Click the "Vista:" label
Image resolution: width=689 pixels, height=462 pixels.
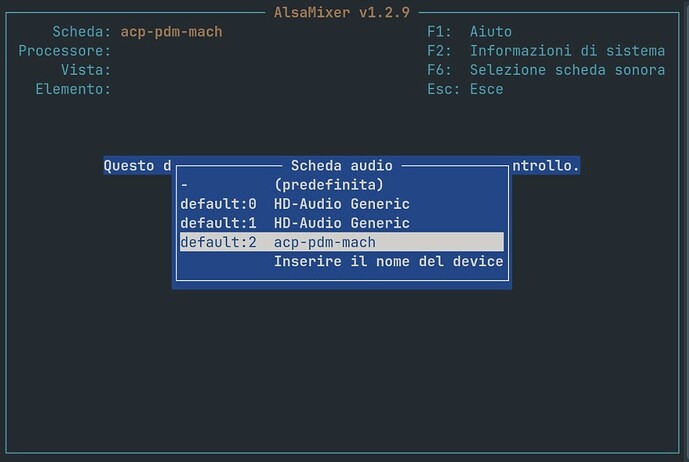85,70
